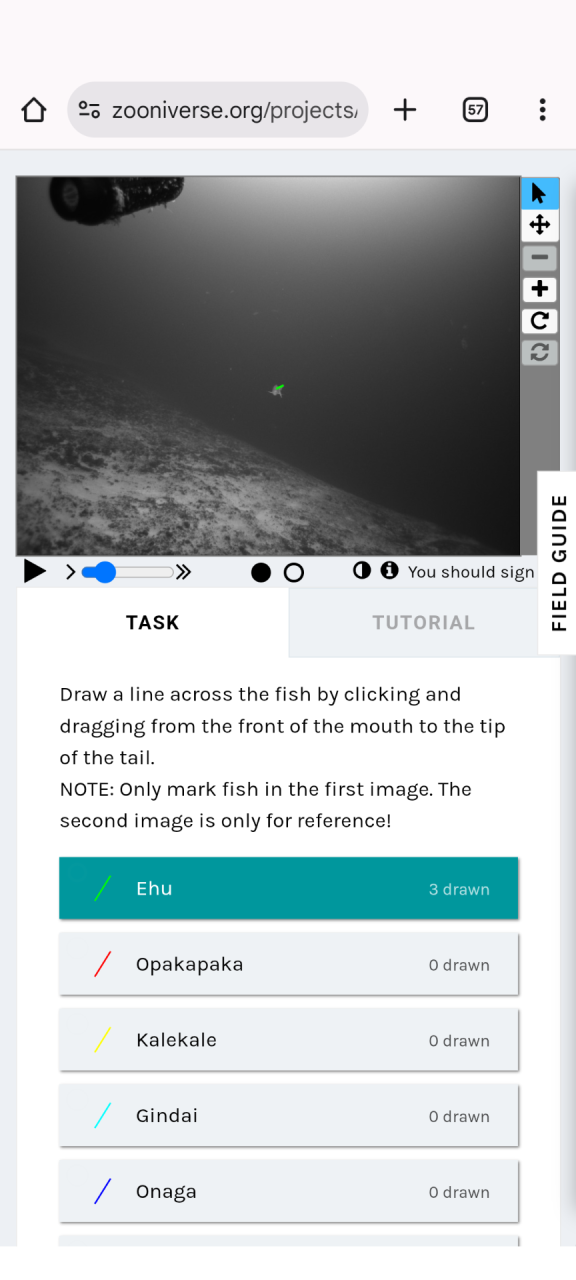Zoom in with the plus icon

pyautogui.click(x=540, y=289)
